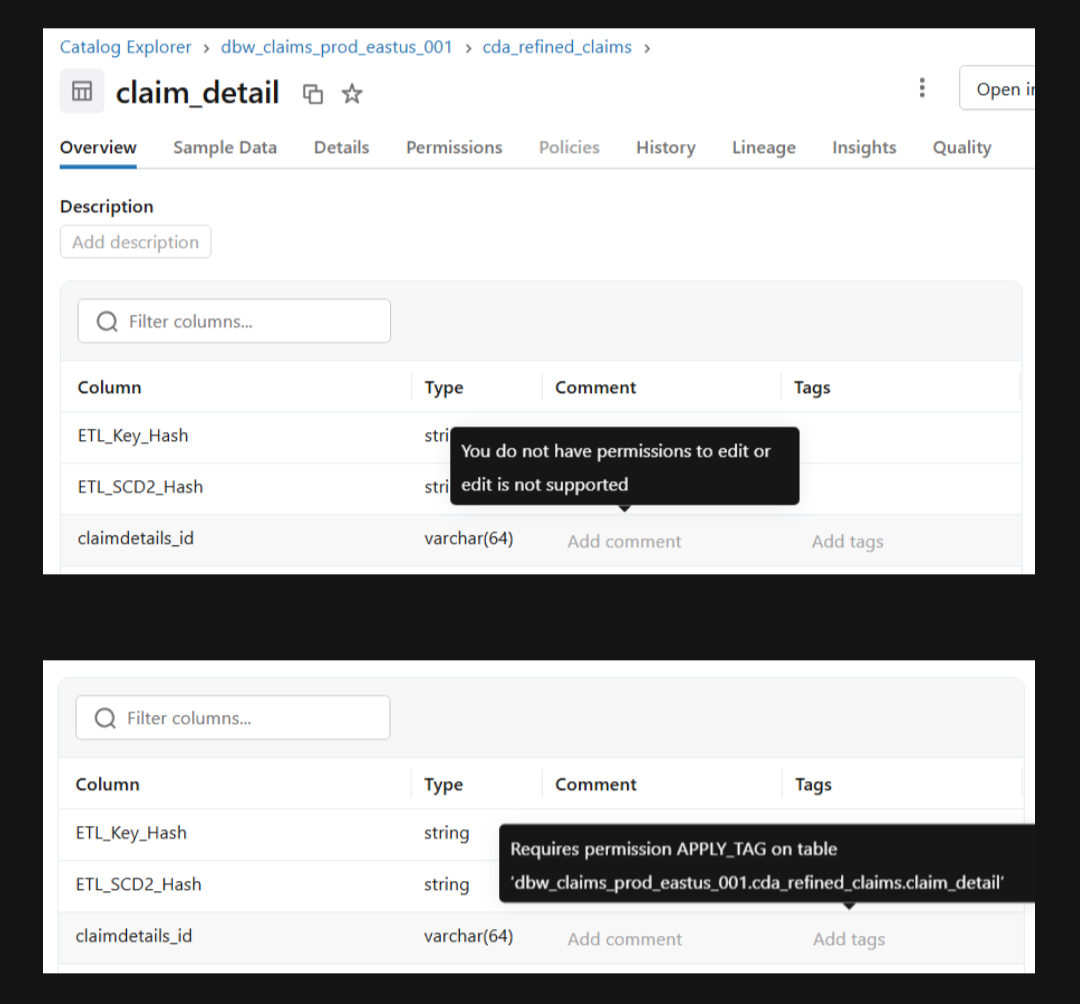1080x1004 pixels.
Task: Click string type of lower ETL_Key_Hash row
Action: (x=446, y=833)
